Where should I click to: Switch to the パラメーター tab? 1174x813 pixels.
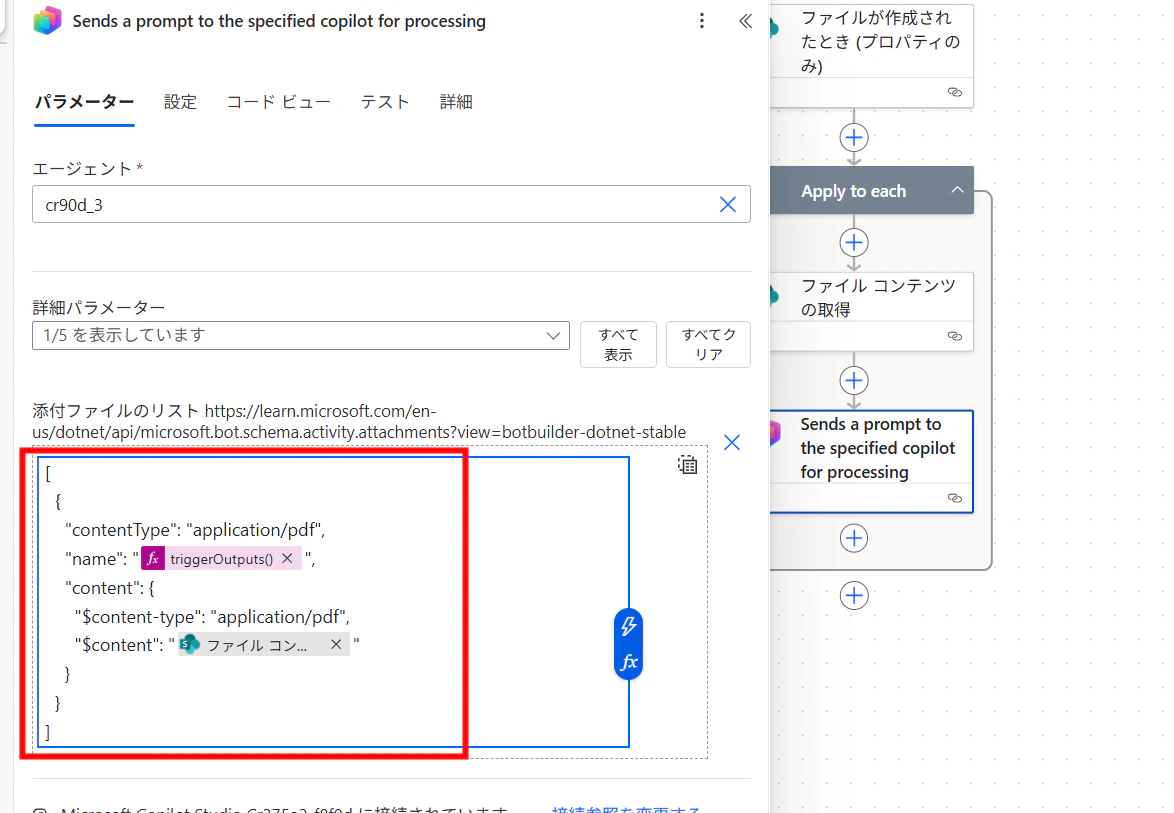click(84, 102)
